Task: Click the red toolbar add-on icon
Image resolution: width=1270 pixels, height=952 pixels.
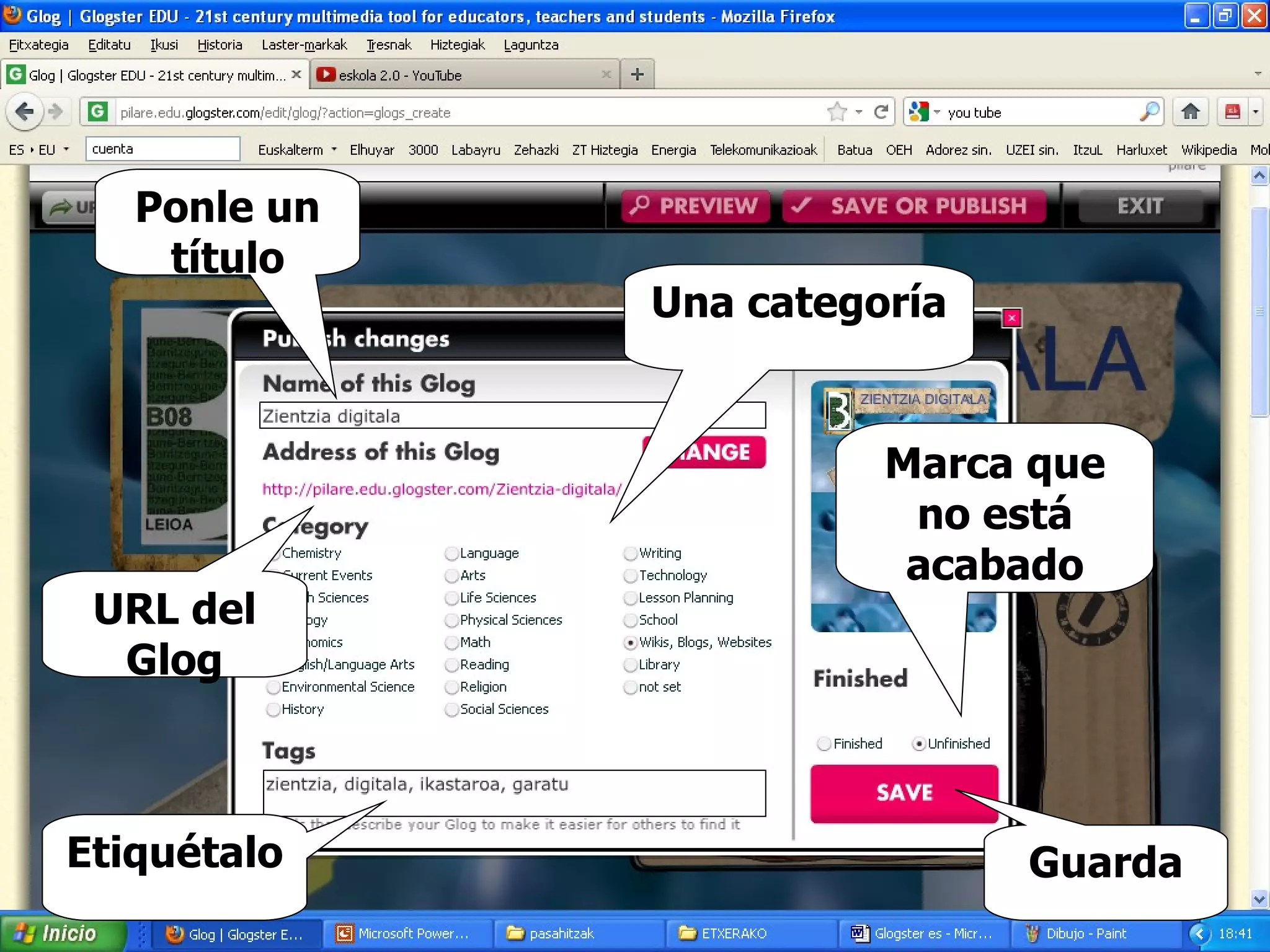Action: coord(1232,112)
